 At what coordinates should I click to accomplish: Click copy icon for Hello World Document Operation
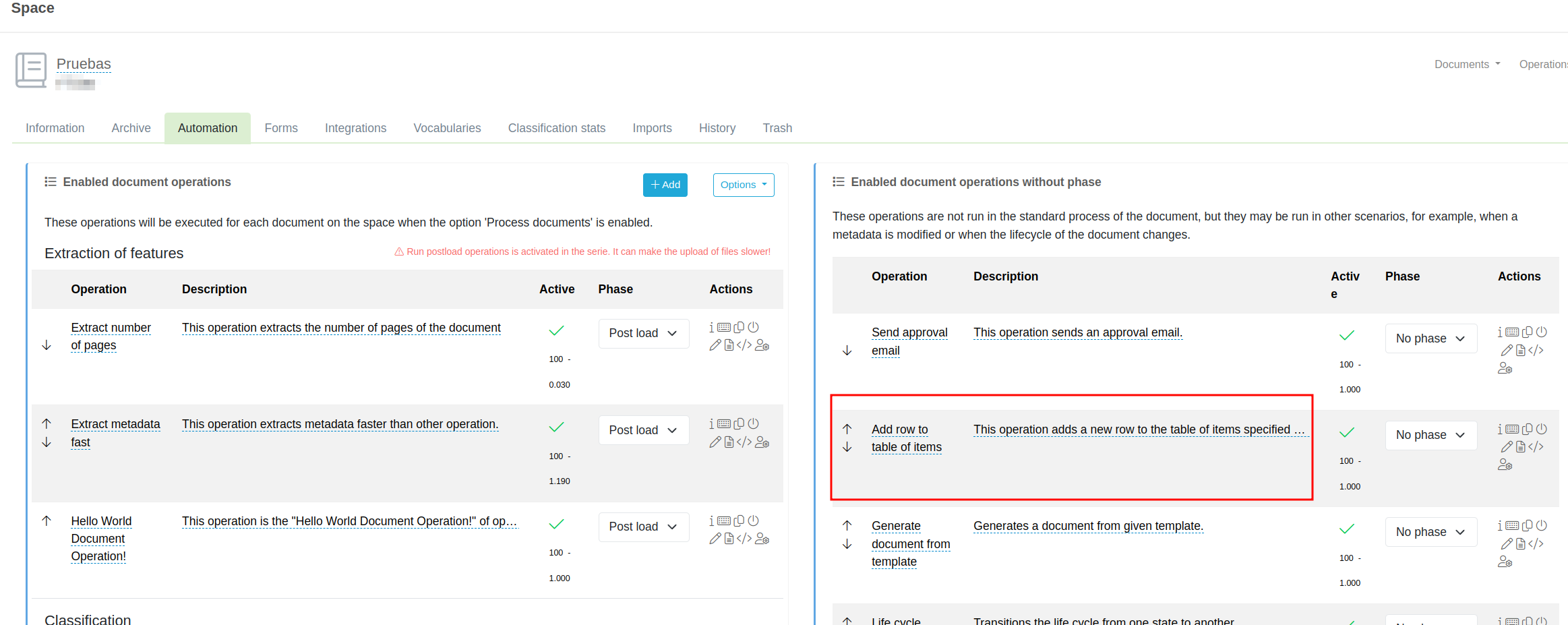click(x=739, y=521)
